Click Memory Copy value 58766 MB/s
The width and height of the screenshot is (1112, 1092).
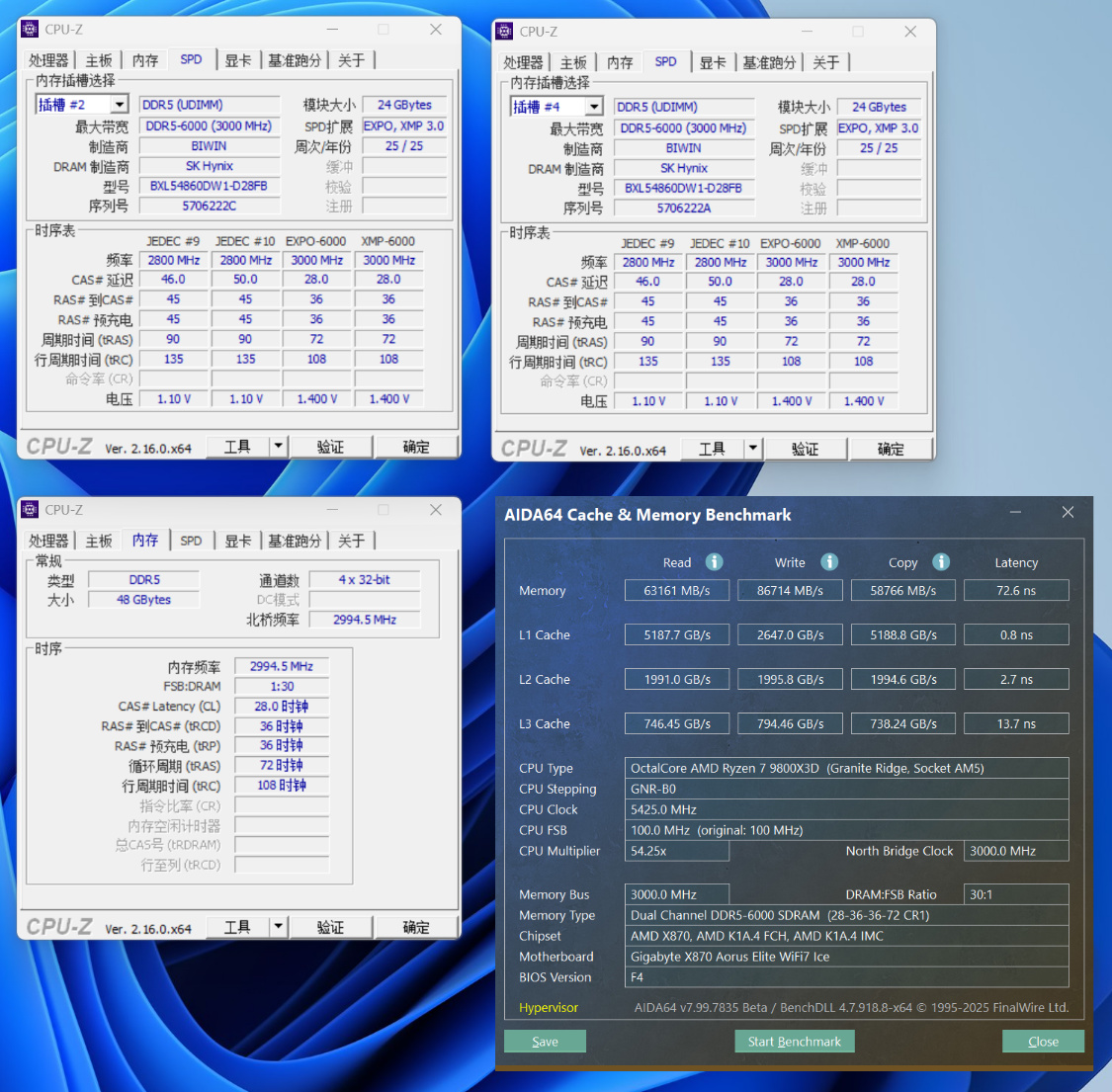point(902,590)
